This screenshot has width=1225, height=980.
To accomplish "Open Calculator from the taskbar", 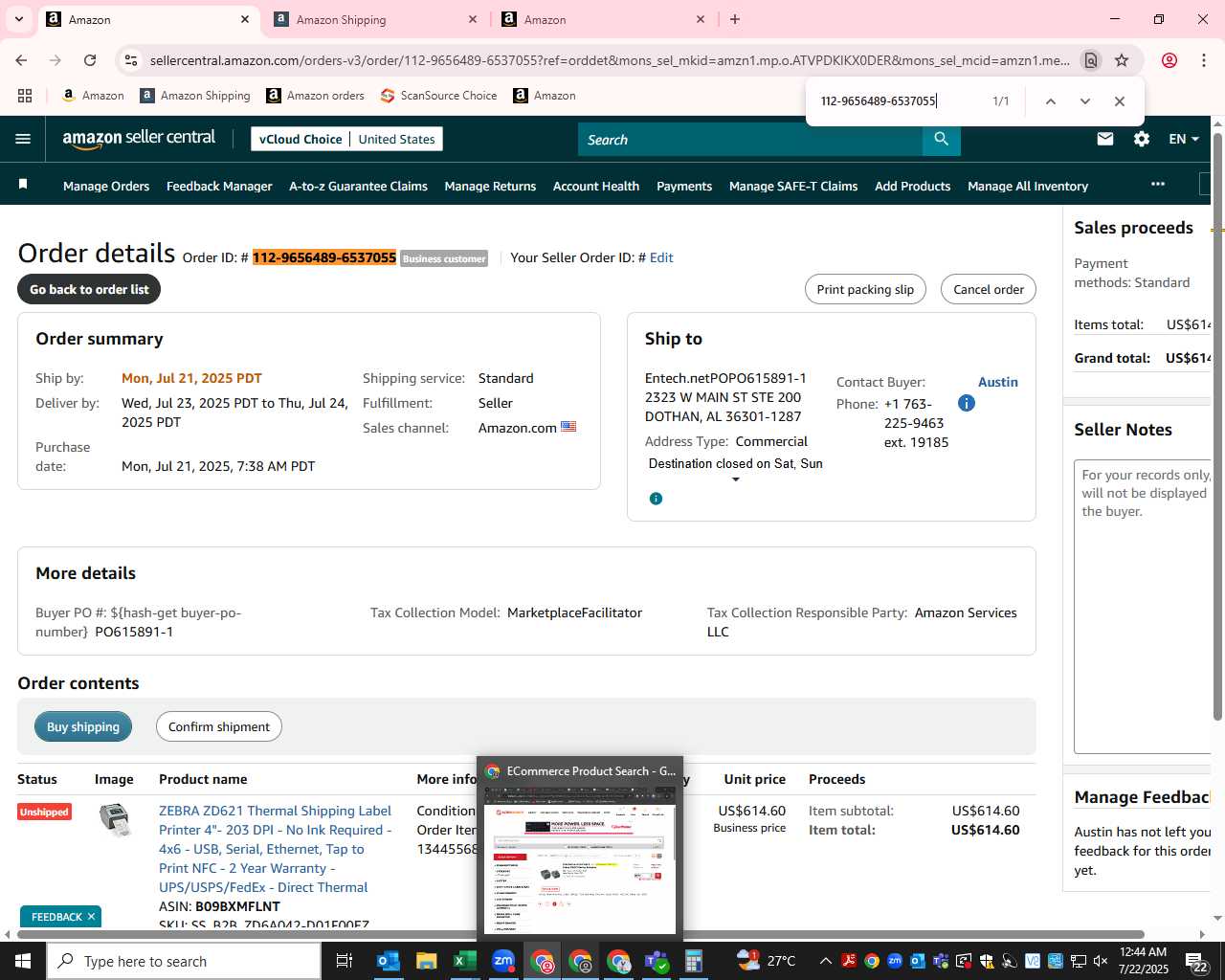I will 694,961.
